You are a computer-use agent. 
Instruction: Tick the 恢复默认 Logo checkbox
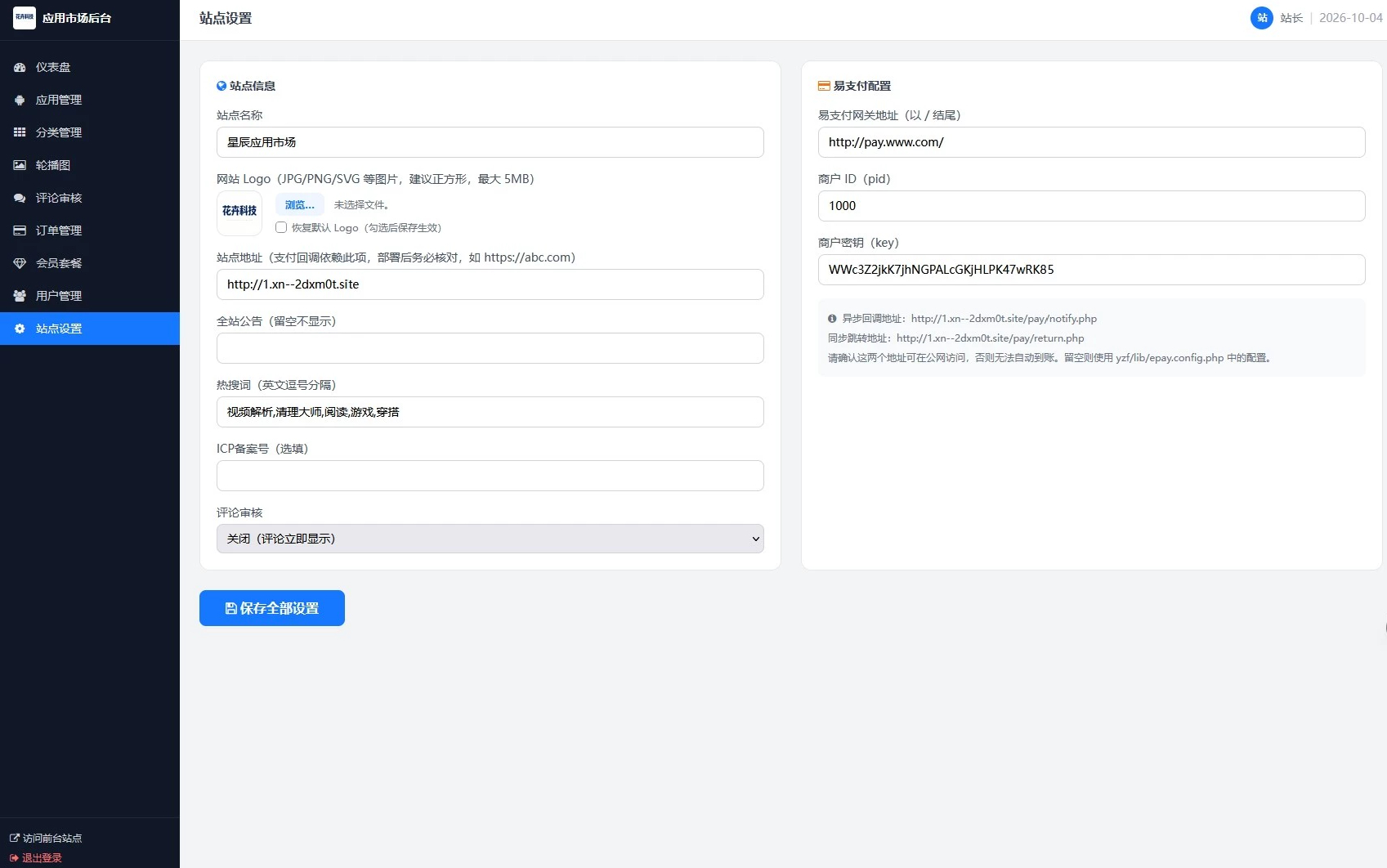281,227
